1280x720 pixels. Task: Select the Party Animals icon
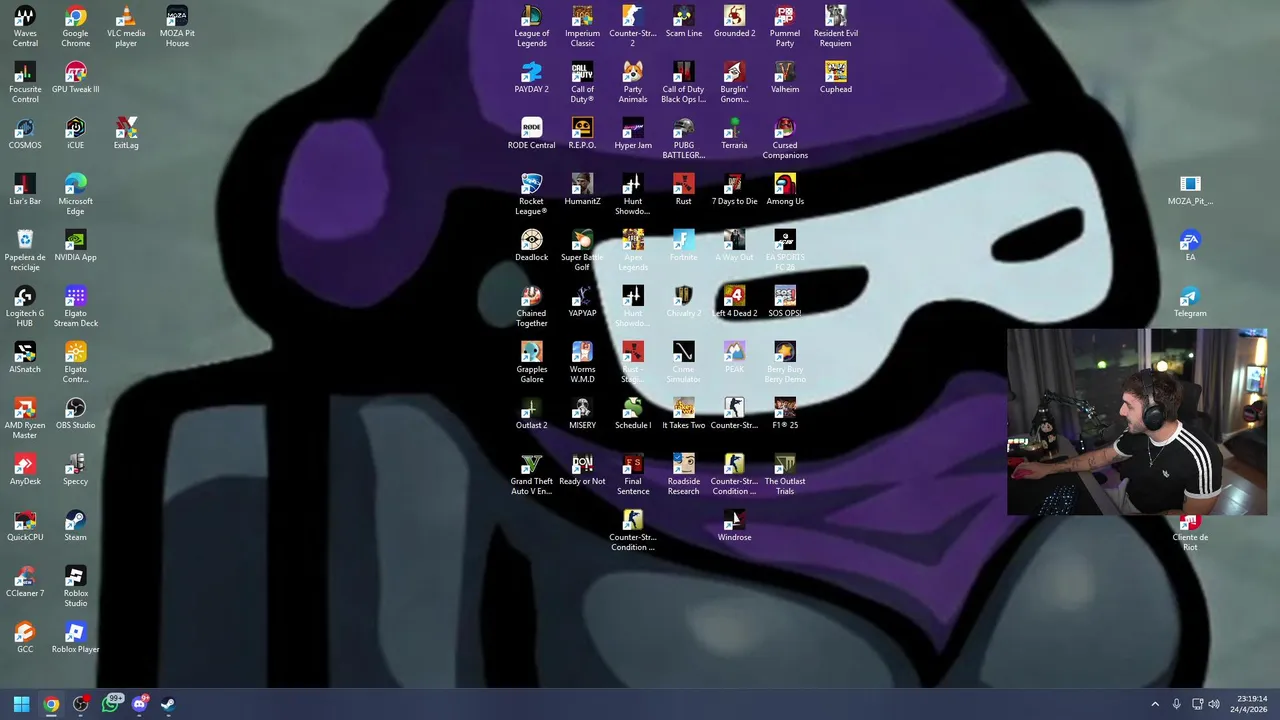click(x=633, y=82)
